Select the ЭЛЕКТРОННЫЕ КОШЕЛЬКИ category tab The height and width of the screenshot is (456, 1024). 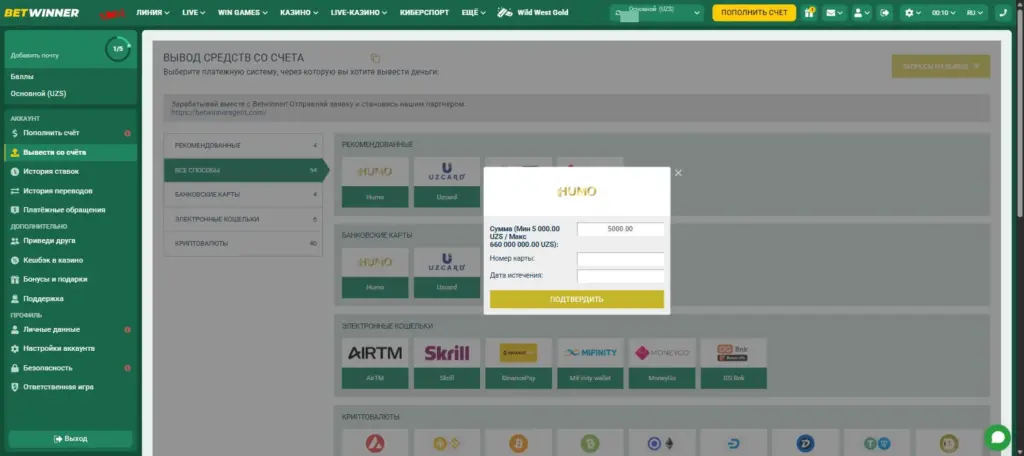pyautogui.click(x=243, y=219)
